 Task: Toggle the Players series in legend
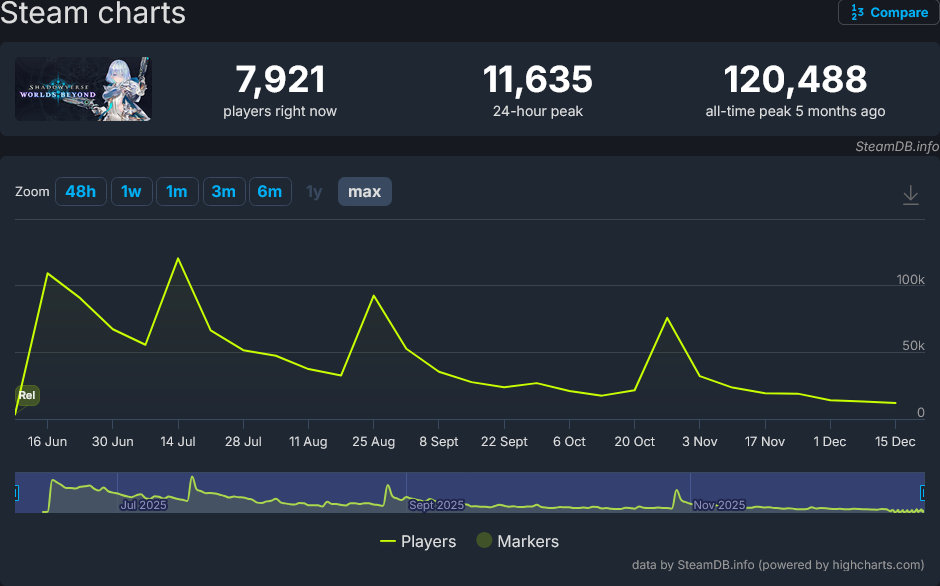pyautogui.click(x=418, y=541)
